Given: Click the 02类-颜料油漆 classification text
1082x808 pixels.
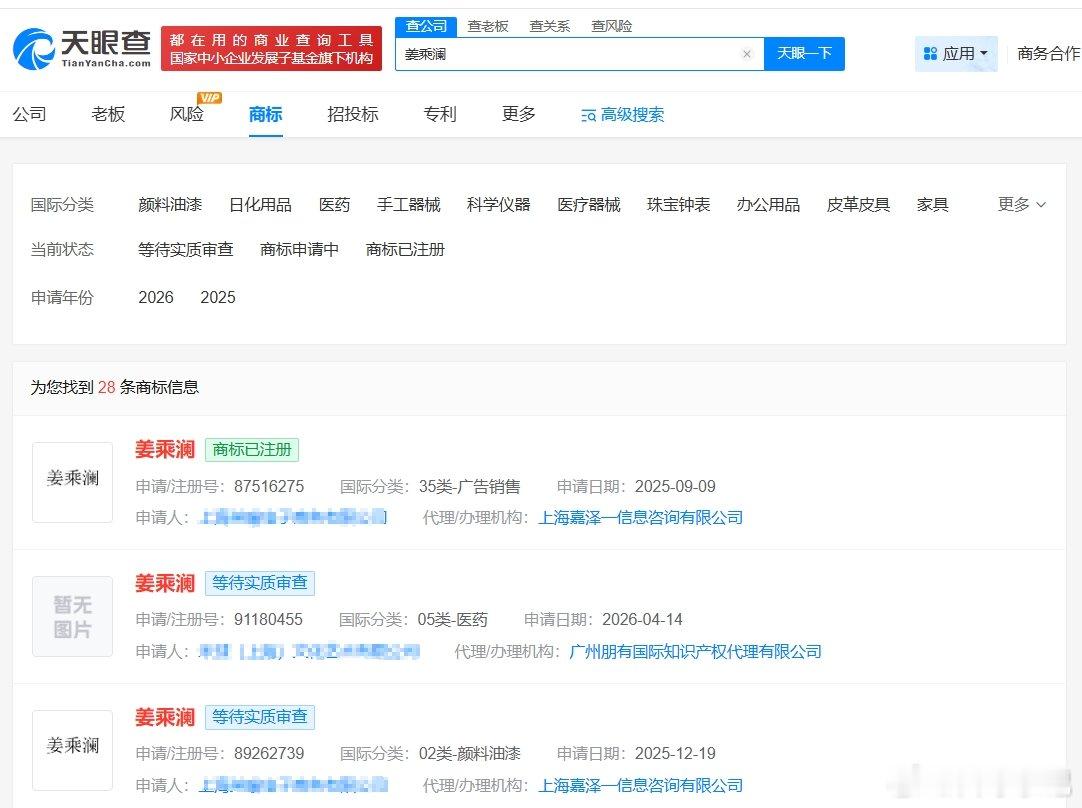Looking at the screenshot, I should pos(469,753).
